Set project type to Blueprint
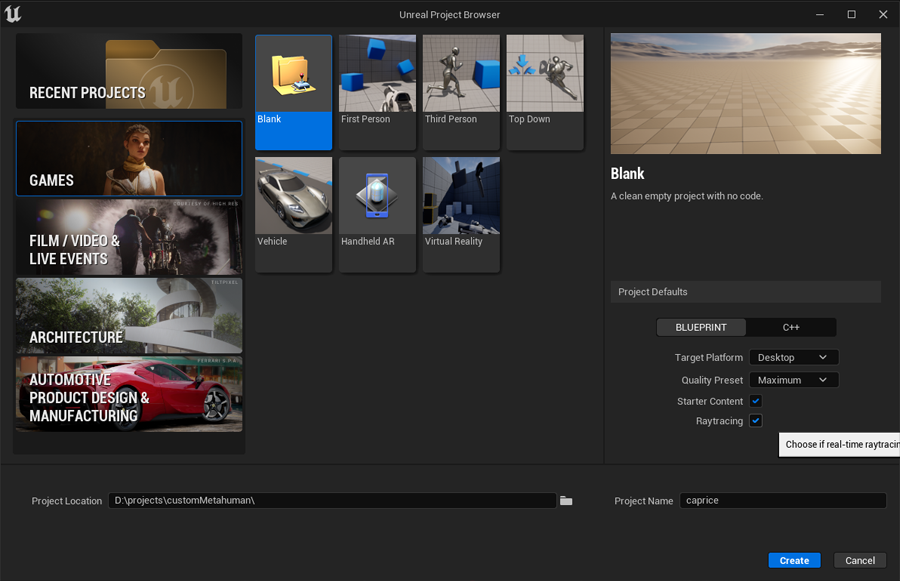Viewport: 900px width, 581px height. [701, 327]
